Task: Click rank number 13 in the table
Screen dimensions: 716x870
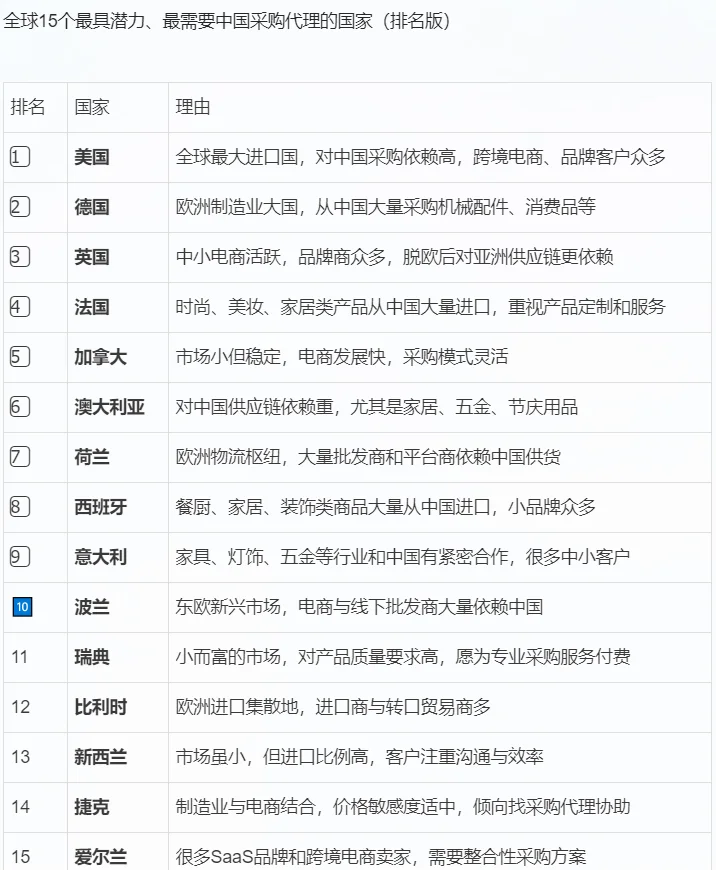Action: click(x=20, y=757)
